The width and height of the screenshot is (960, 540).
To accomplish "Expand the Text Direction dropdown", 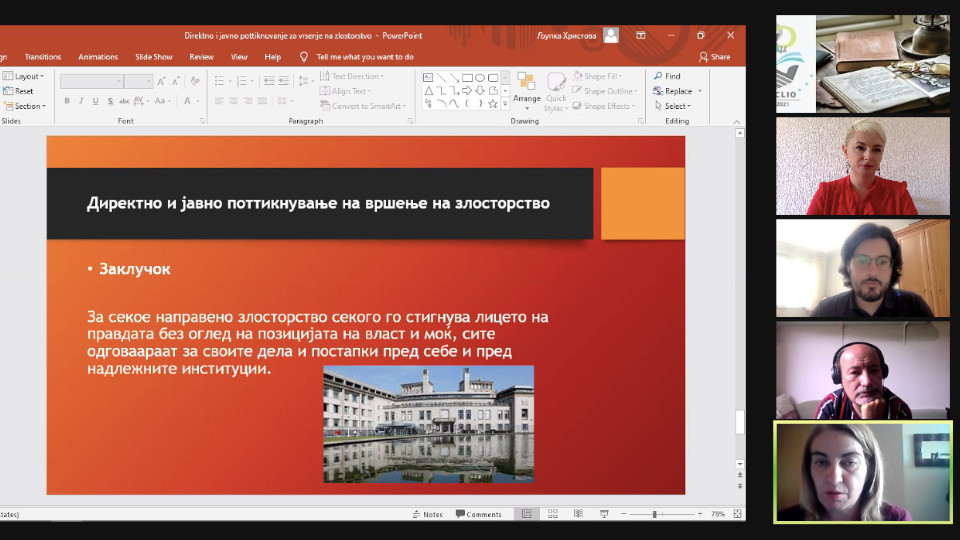I will click(352, 76).
